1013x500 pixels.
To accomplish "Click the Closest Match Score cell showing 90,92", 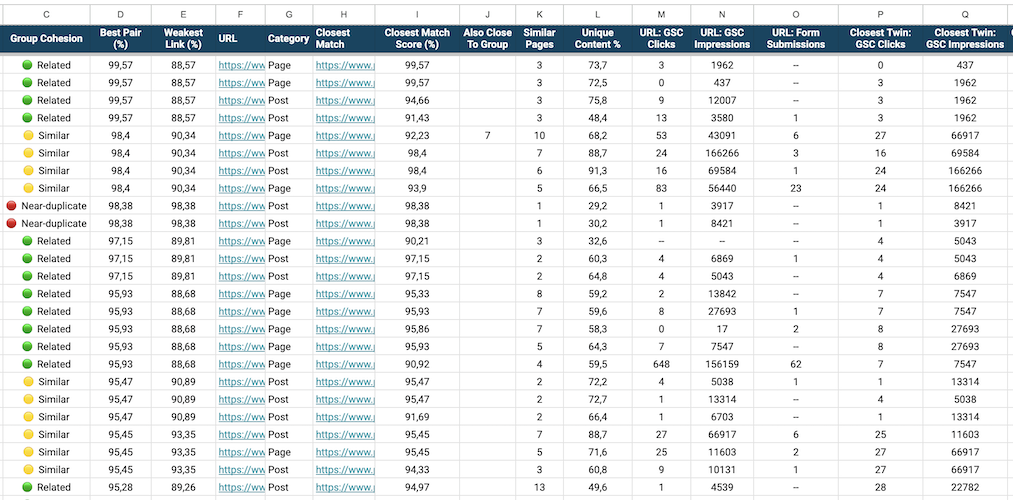I will 417,364.
